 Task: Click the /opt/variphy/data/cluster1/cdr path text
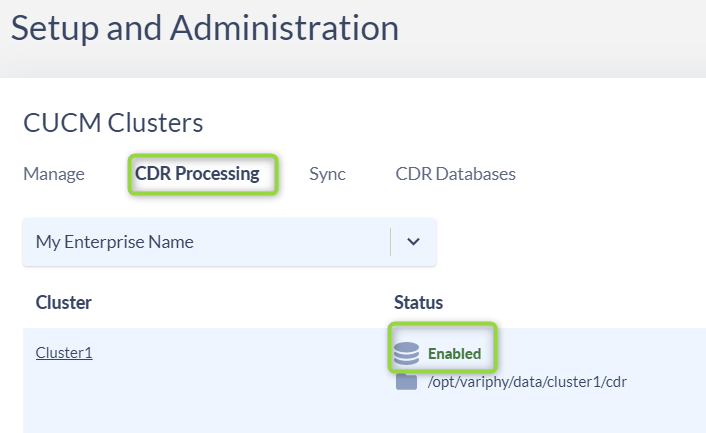[x=527, y=382]
